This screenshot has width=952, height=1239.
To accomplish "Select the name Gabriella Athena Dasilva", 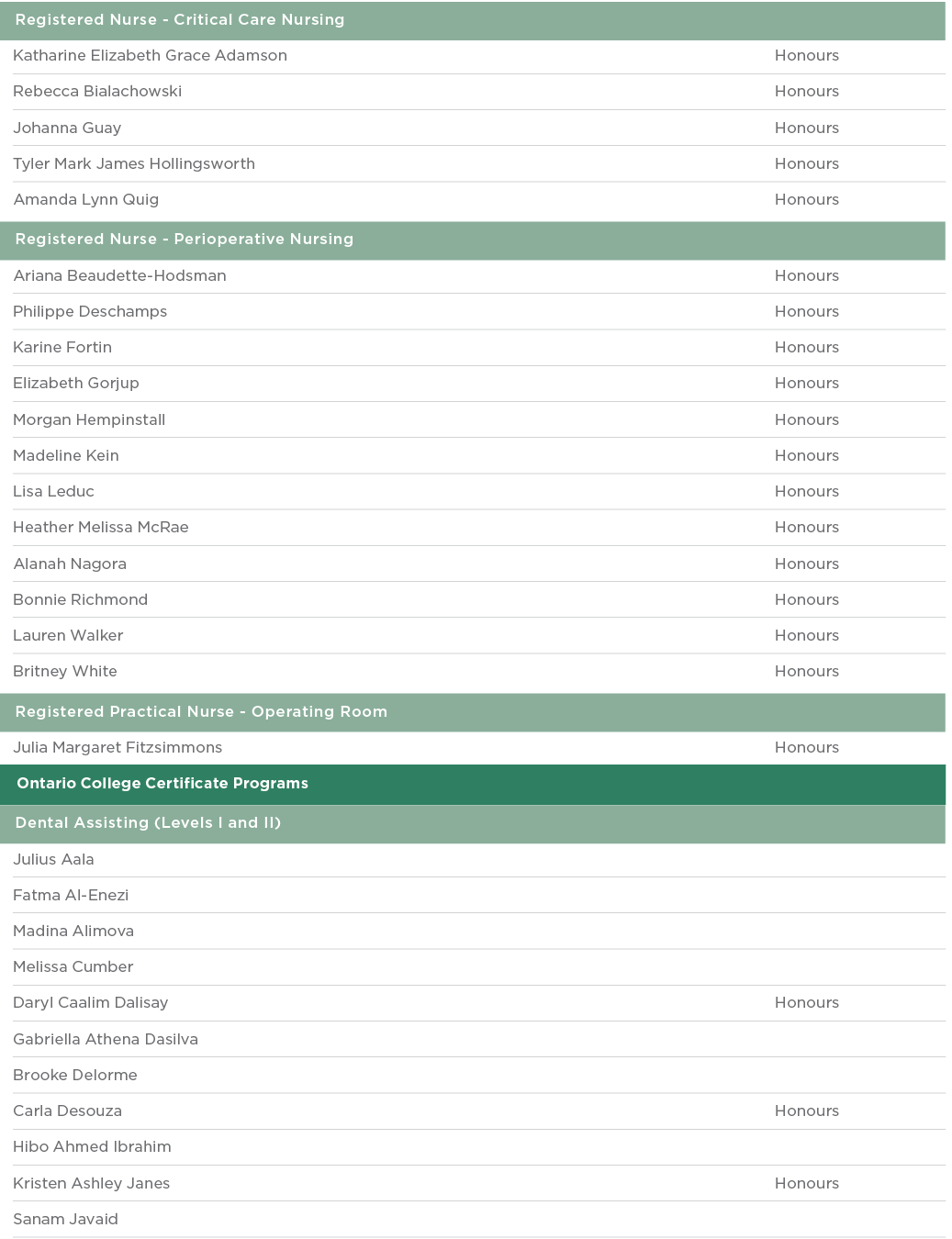I will point(106,1040).
